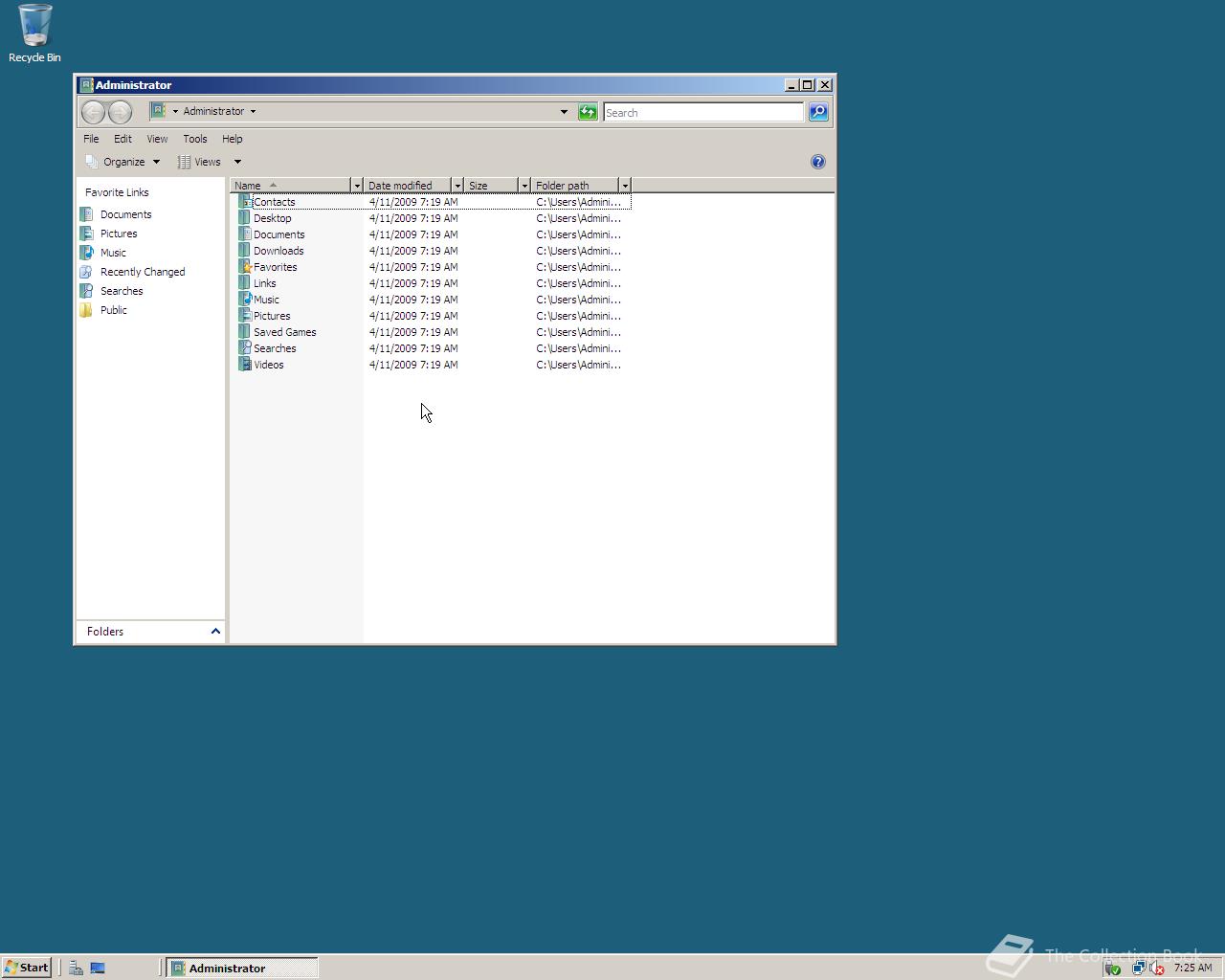Sort by Size column header
This screenshot has height=980, width=1225.
[x=491, y=186]
